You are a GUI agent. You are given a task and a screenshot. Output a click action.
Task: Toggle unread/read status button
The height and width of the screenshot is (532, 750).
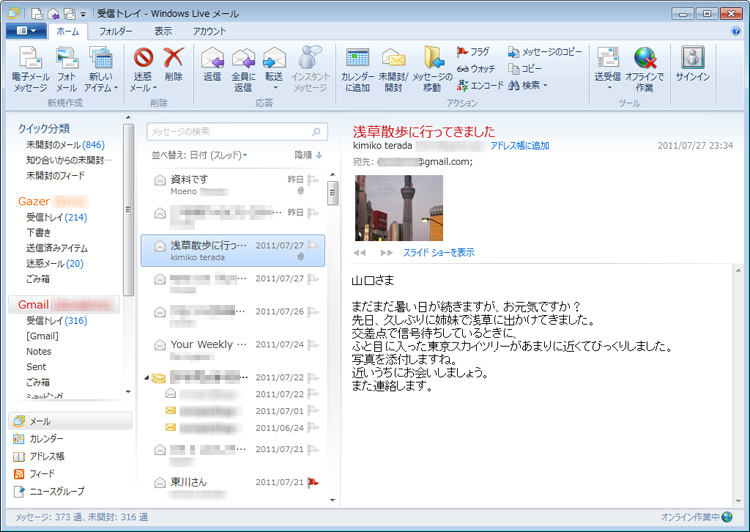pyautogui.click(x=393, y=69)
